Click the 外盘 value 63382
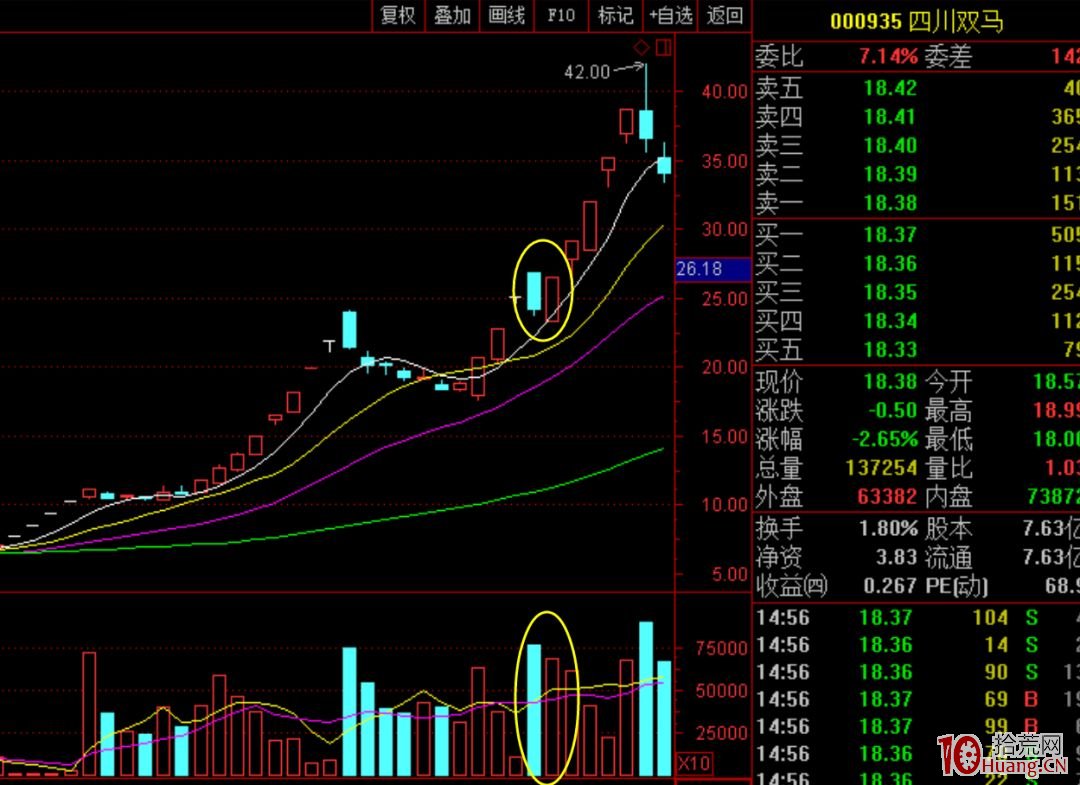The image size is (1080, 785). 886,496
